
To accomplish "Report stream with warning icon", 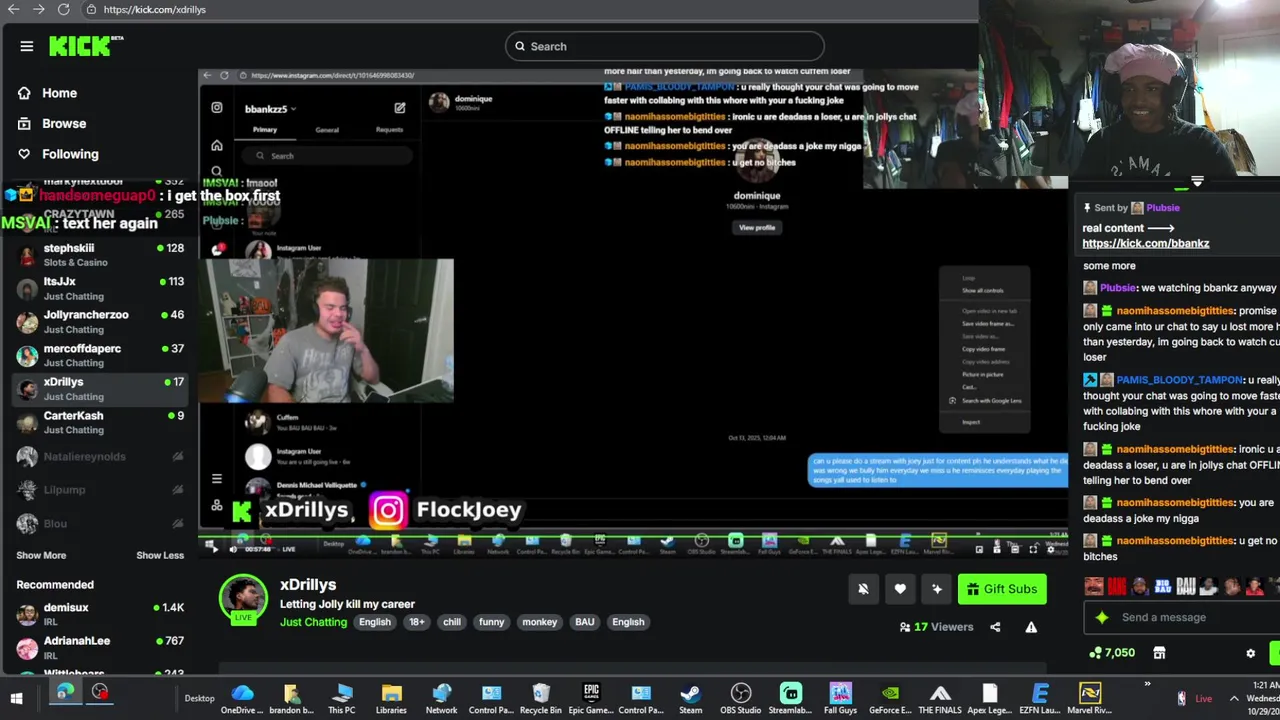I will coord(1031,627).
